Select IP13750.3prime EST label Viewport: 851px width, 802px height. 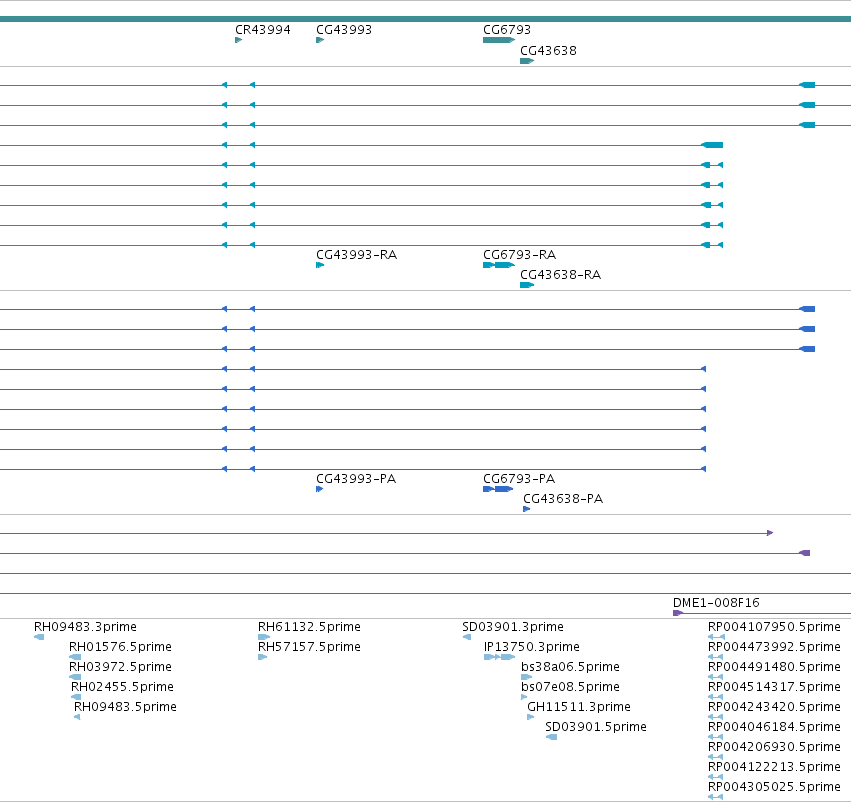[x=532, y=647]
